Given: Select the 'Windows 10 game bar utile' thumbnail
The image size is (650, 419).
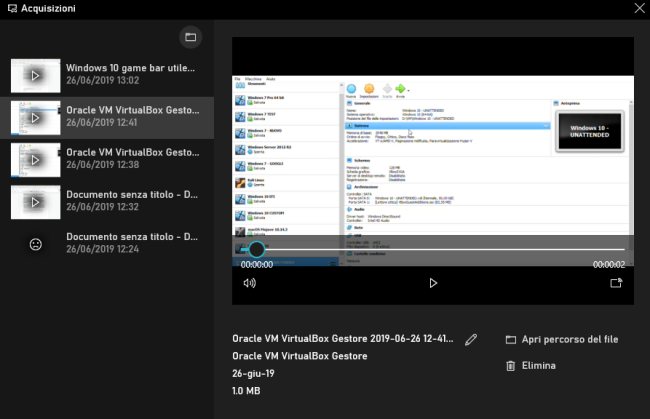Looking at the screenshot, I should (36, 75).
